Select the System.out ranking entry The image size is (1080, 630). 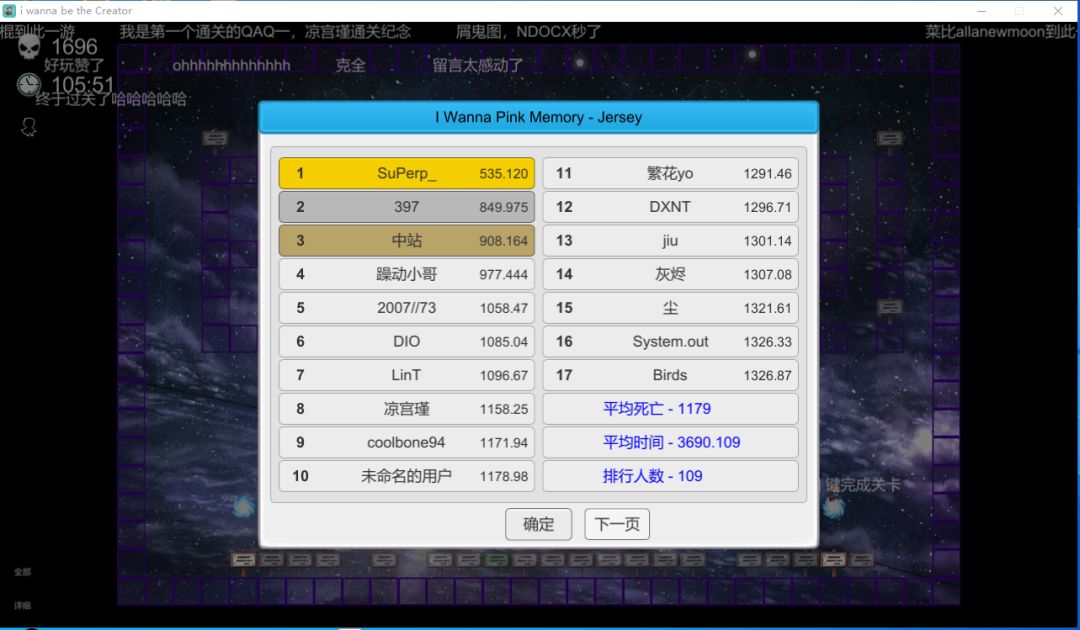click(670, 342)
